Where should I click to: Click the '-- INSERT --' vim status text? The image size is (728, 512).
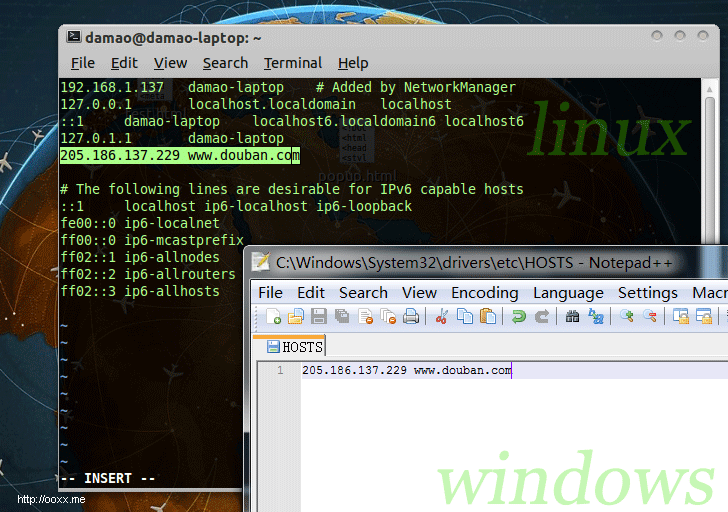(108, 478)
